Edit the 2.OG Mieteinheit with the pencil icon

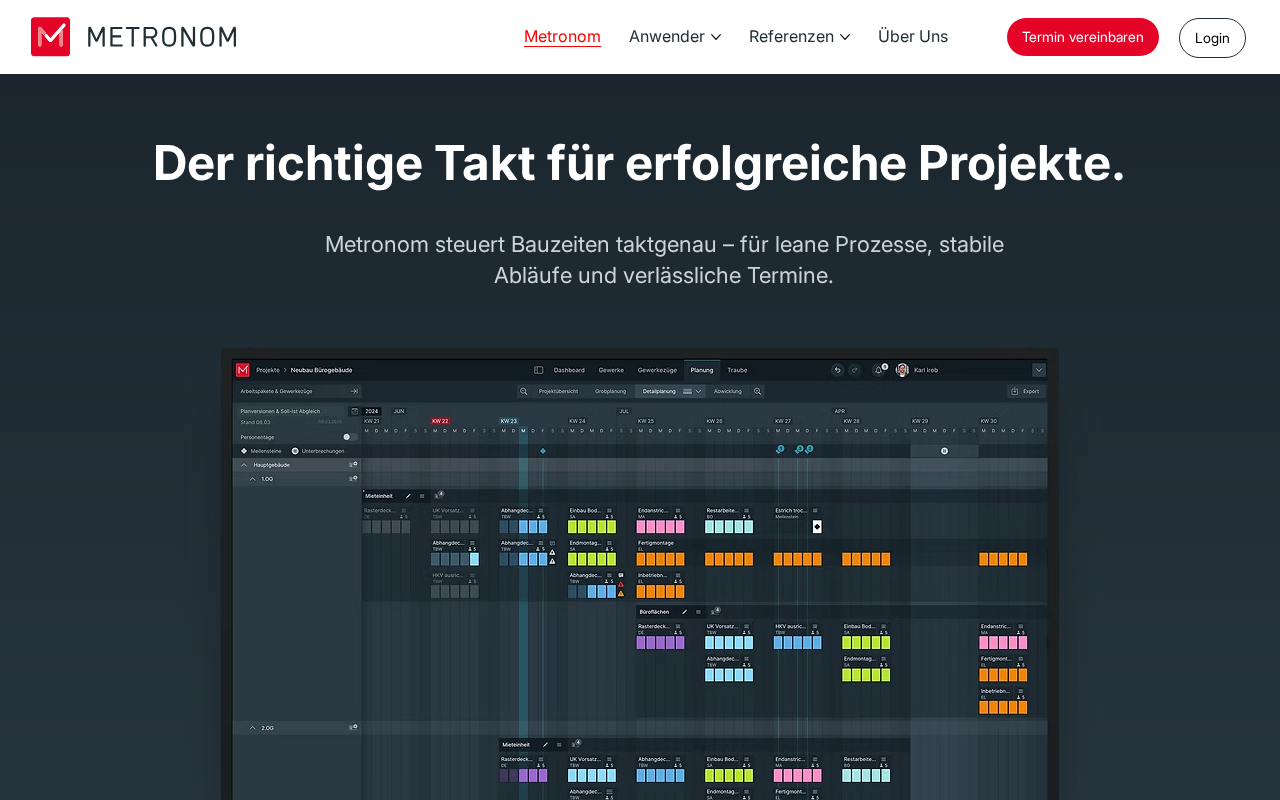pos(545,745)
